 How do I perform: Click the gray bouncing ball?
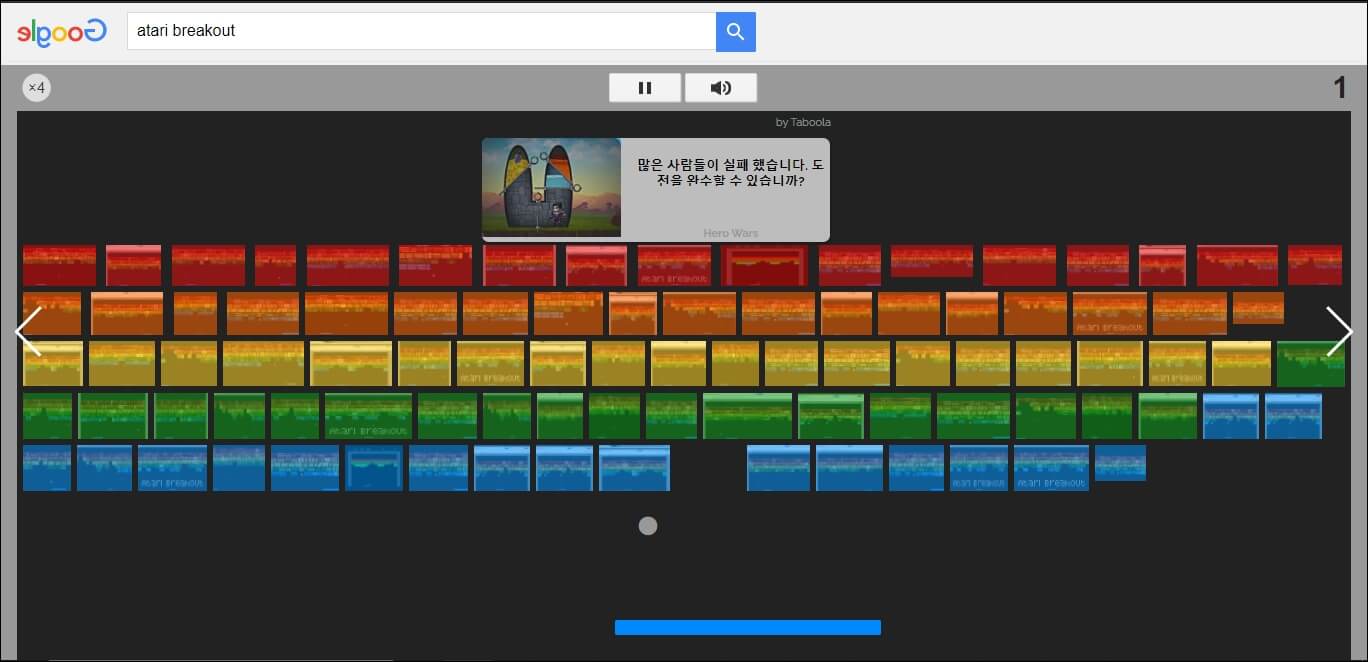point(648,526)
